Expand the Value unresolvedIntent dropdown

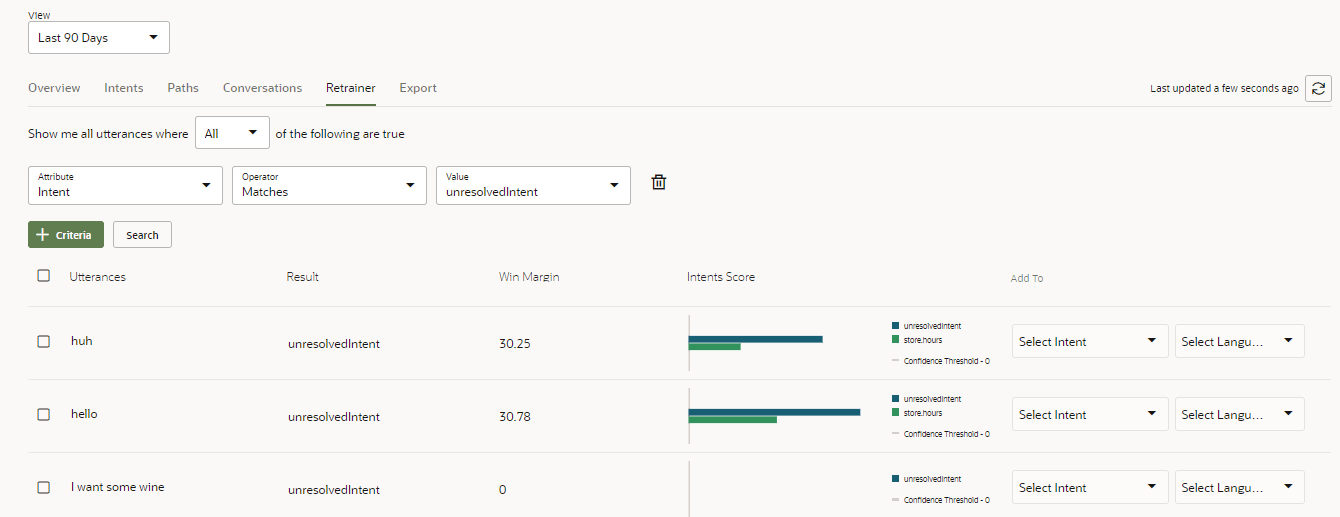(533, 185)
